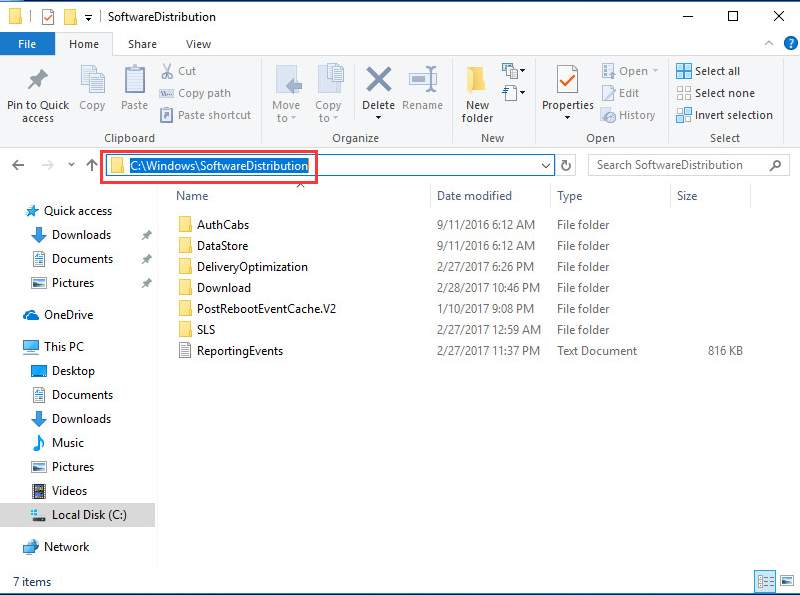
Task: Open Desktop under This PC
Action: click(x=63, y=371)
